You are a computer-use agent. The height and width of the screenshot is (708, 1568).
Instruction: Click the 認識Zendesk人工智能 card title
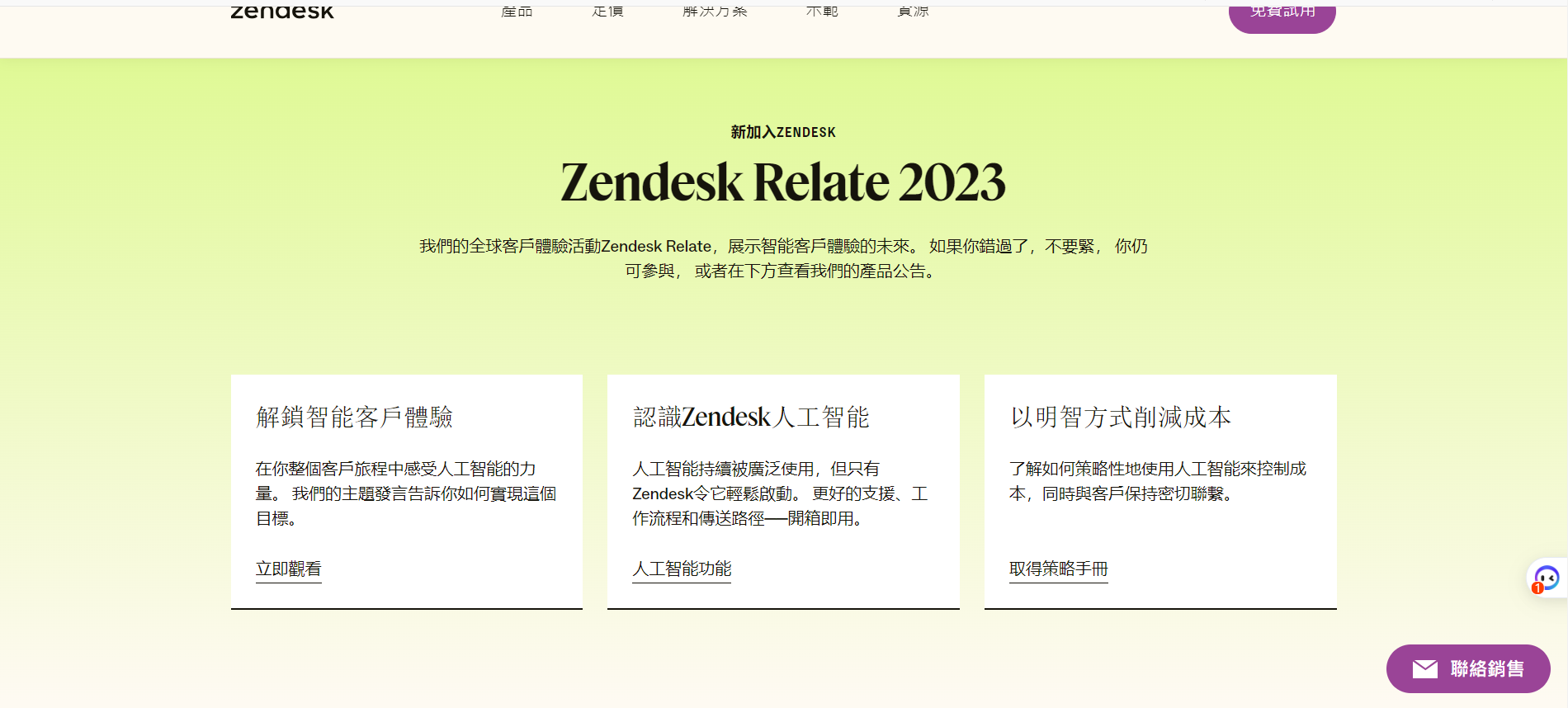(x=751, y=418)
